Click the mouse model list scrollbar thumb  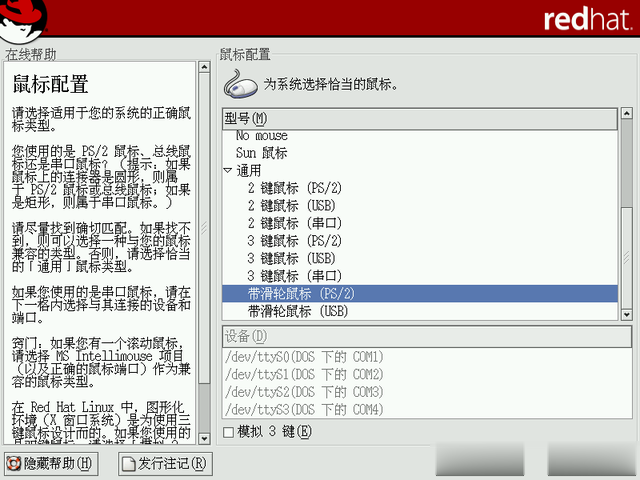627,258
